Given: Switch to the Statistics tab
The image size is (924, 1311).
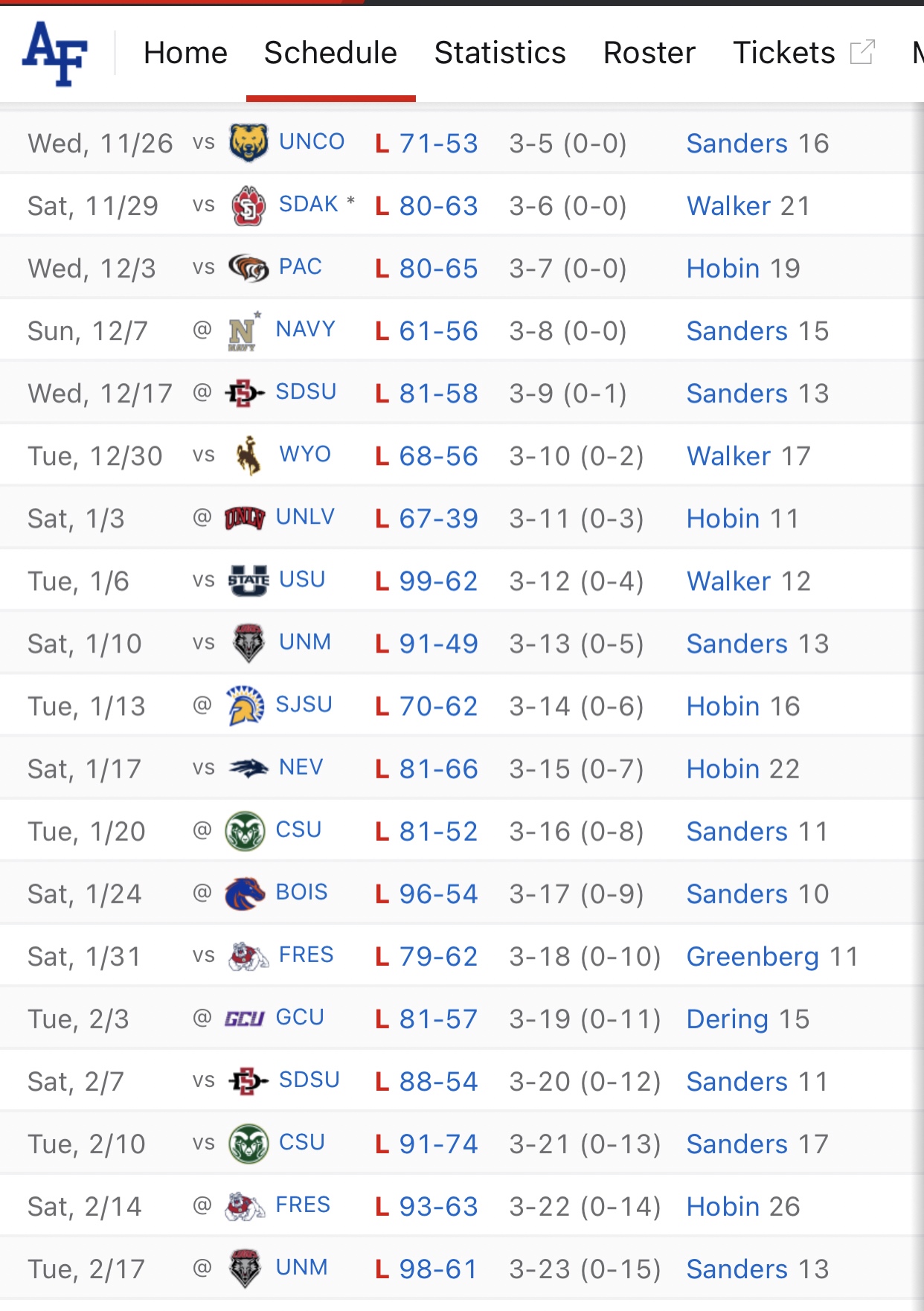Looking at the screenshot, I should [x=500, y=53].
